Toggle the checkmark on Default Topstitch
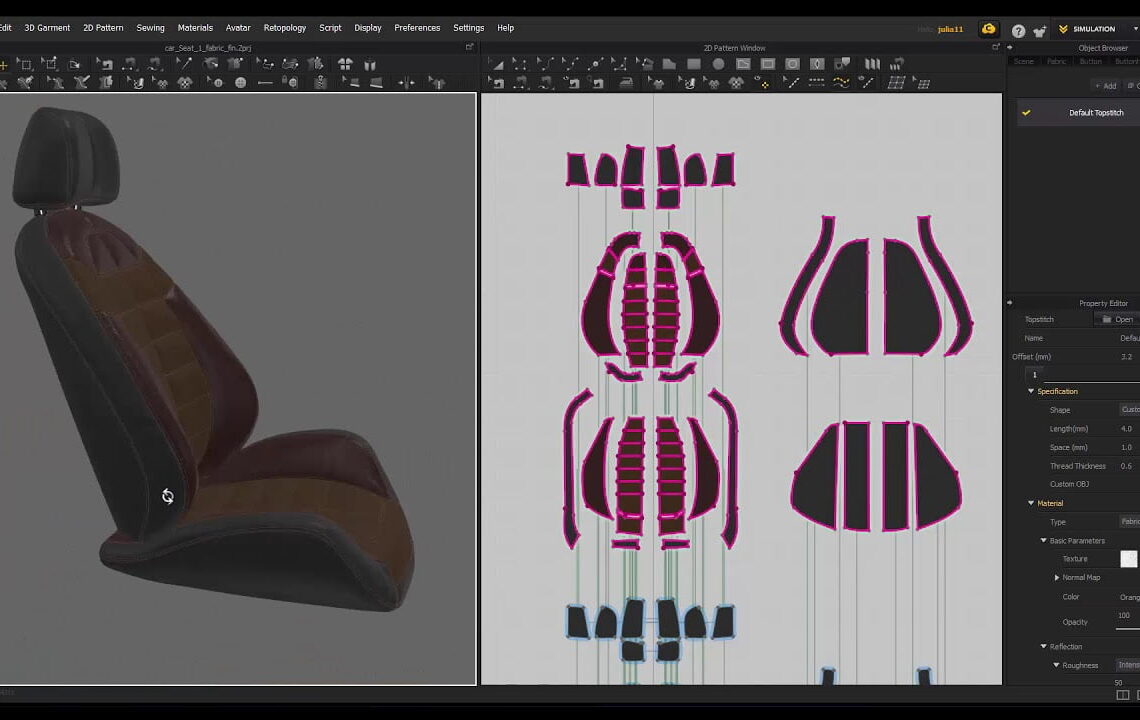The width and height of the screenshot is (1140, 720). [1026, 113]
